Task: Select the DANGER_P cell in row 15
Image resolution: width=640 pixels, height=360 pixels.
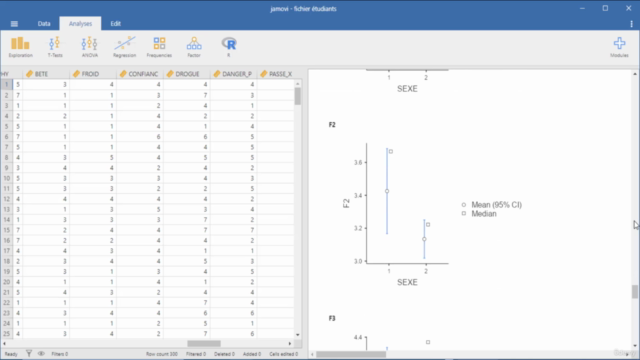Action: (x=234, y=230)
